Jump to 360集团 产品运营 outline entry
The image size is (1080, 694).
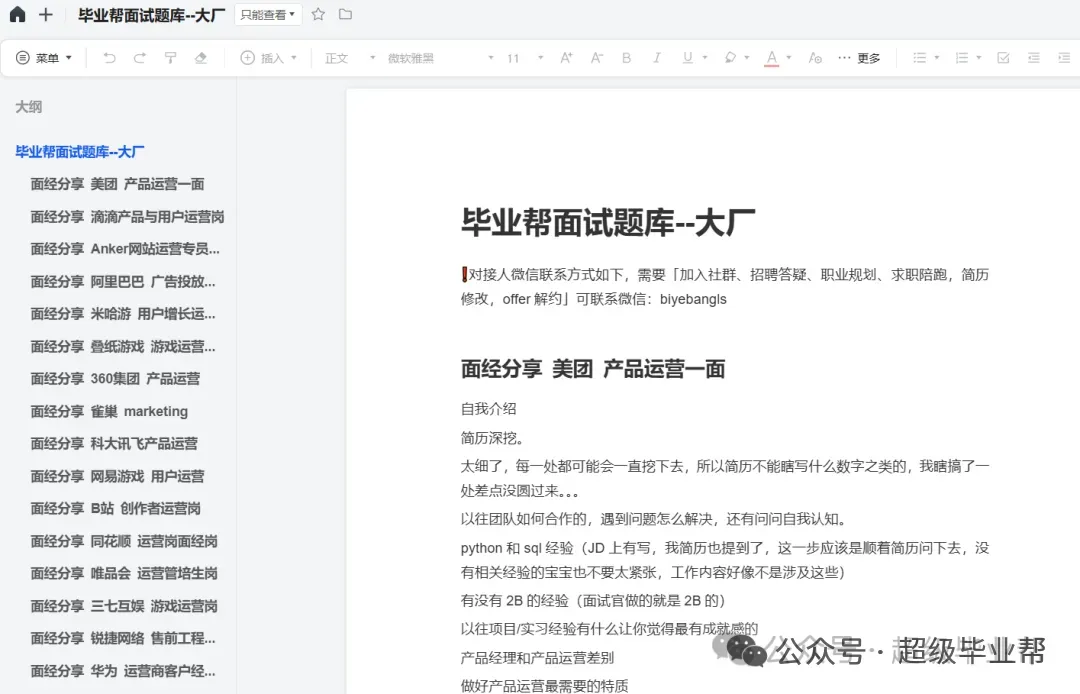115,379
